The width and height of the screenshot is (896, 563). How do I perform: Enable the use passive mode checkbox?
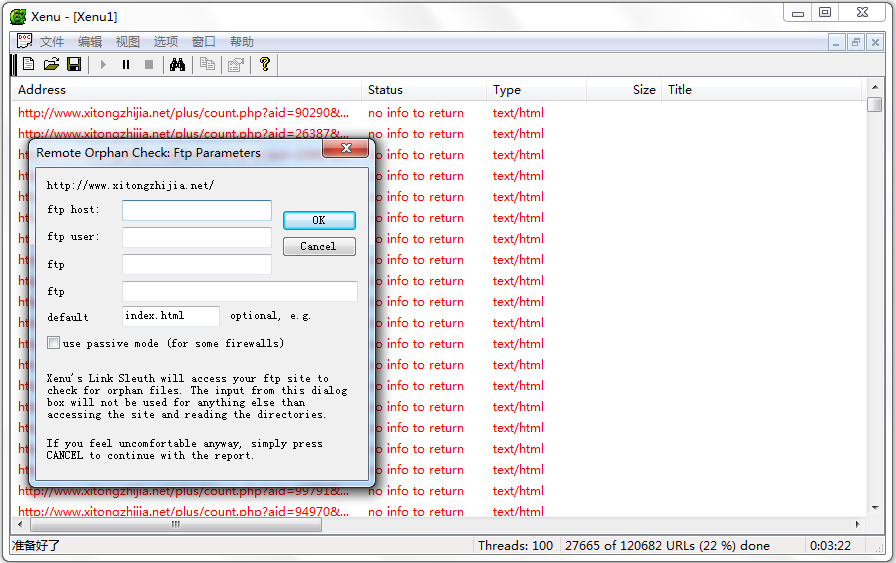[54, 343]
